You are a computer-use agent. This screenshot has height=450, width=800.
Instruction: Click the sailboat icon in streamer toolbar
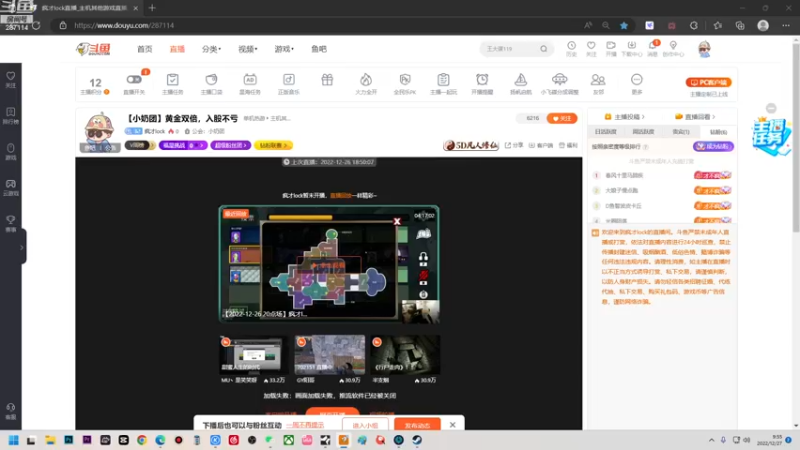[x=520, y=80]
